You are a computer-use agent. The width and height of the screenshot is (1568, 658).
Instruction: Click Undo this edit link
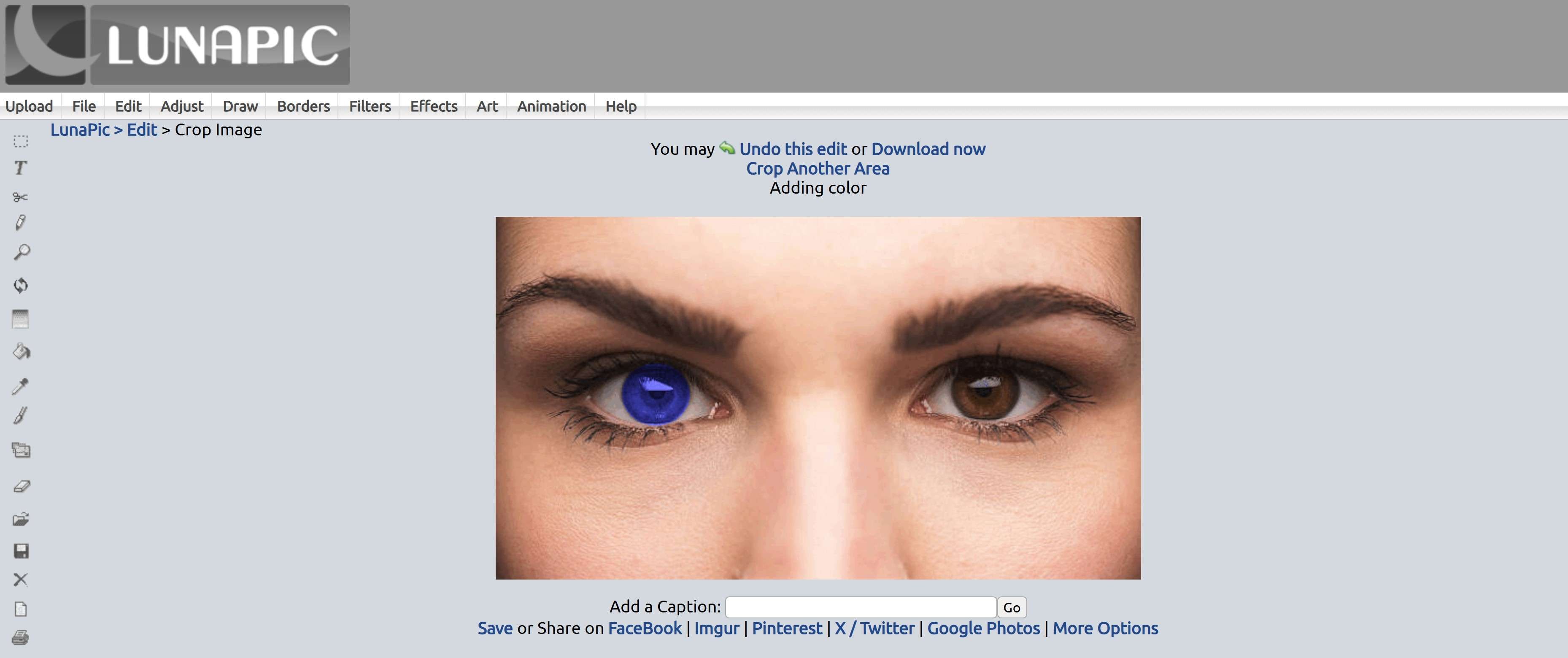point(792,149)
